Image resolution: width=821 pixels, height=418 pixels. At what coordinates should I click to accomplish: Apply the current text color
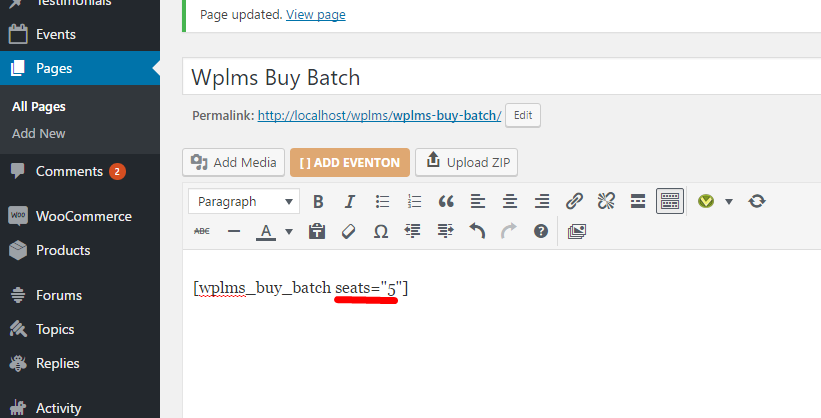coord(266,231)
